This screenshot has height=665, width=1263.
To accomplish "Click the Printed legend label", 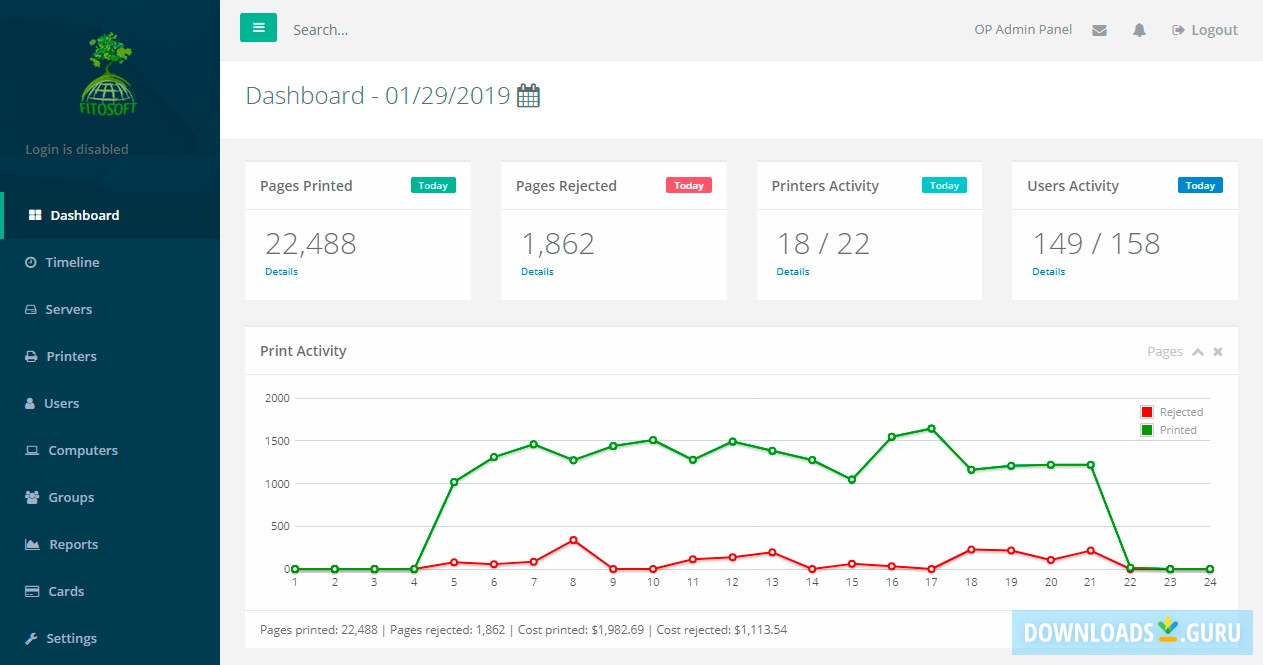I will coord(1178,430).
